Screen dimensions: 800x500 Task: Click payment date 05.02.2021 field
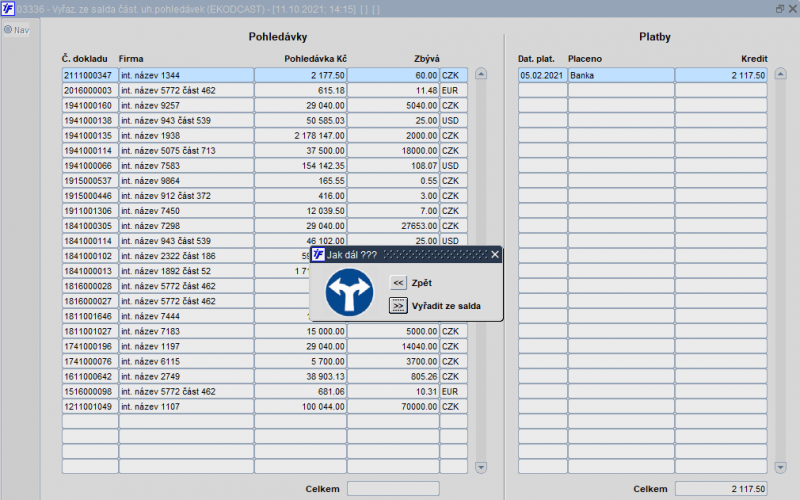pos(542,75)
